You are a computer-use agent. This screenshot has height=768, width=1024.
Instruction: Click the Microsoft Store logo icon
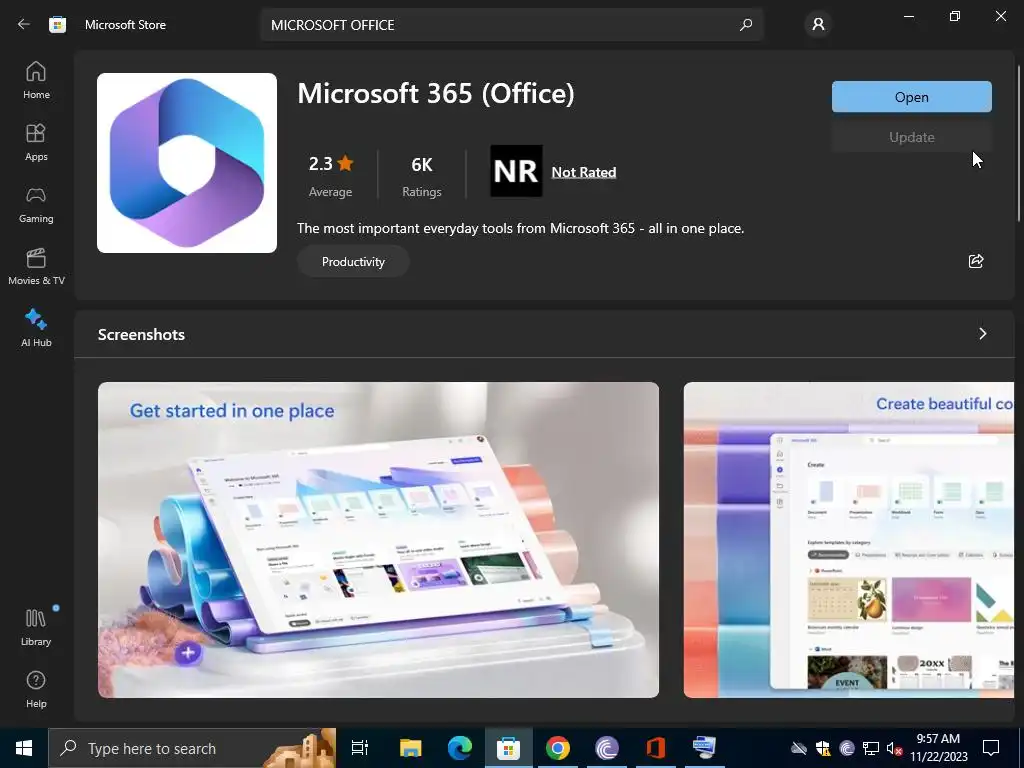click(57, 24)
